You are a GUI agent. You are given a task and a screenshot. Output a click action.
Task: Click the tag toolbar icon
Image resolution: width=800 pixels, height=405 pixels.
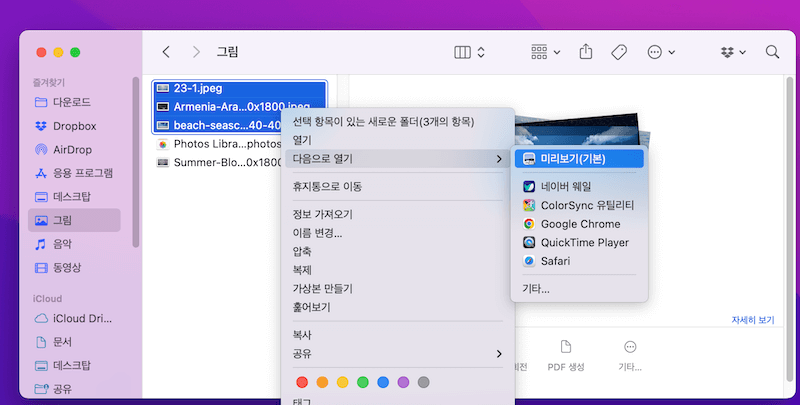point(619,52)
